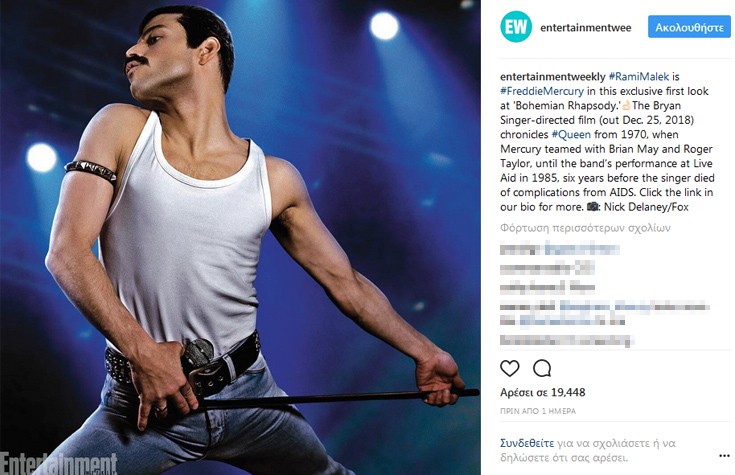Screen dimensions: 735x475
Task: Click the Bohemian Rhapsody post photo
Action: 240,237
